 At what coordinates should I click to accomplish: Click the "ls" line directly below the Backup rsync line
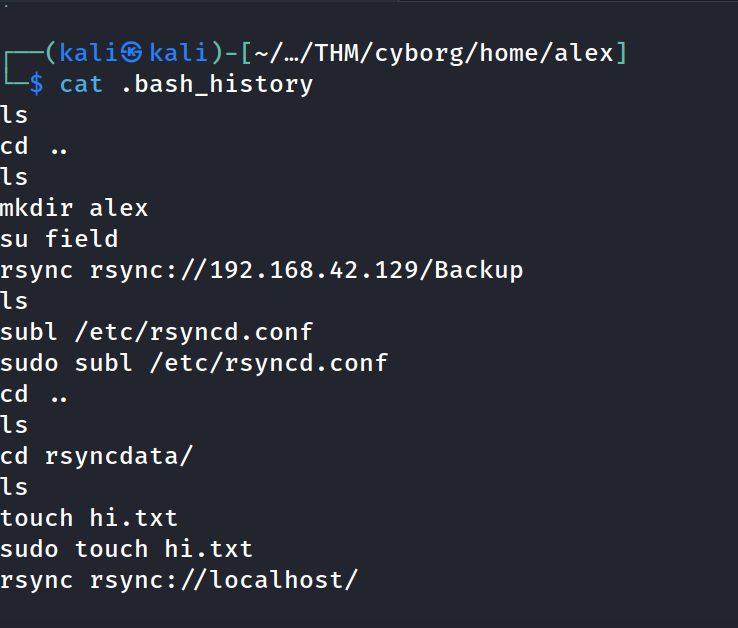point(14,301)
